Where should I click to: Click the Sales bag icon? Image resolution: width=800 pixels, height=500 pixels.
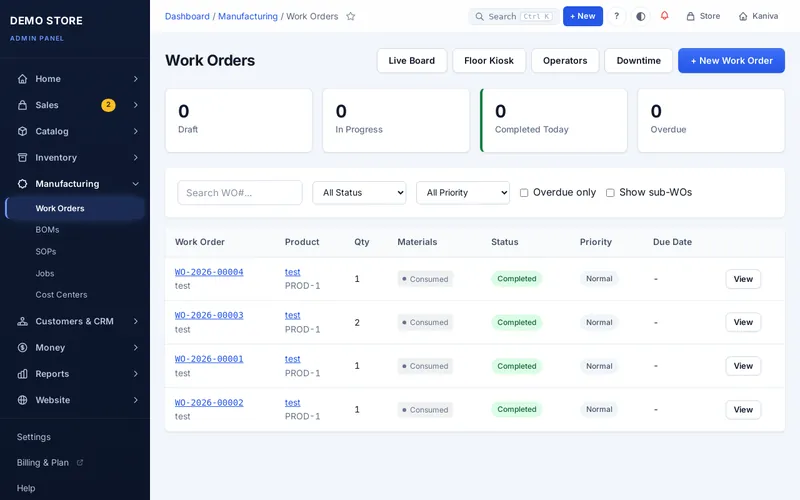22,105
